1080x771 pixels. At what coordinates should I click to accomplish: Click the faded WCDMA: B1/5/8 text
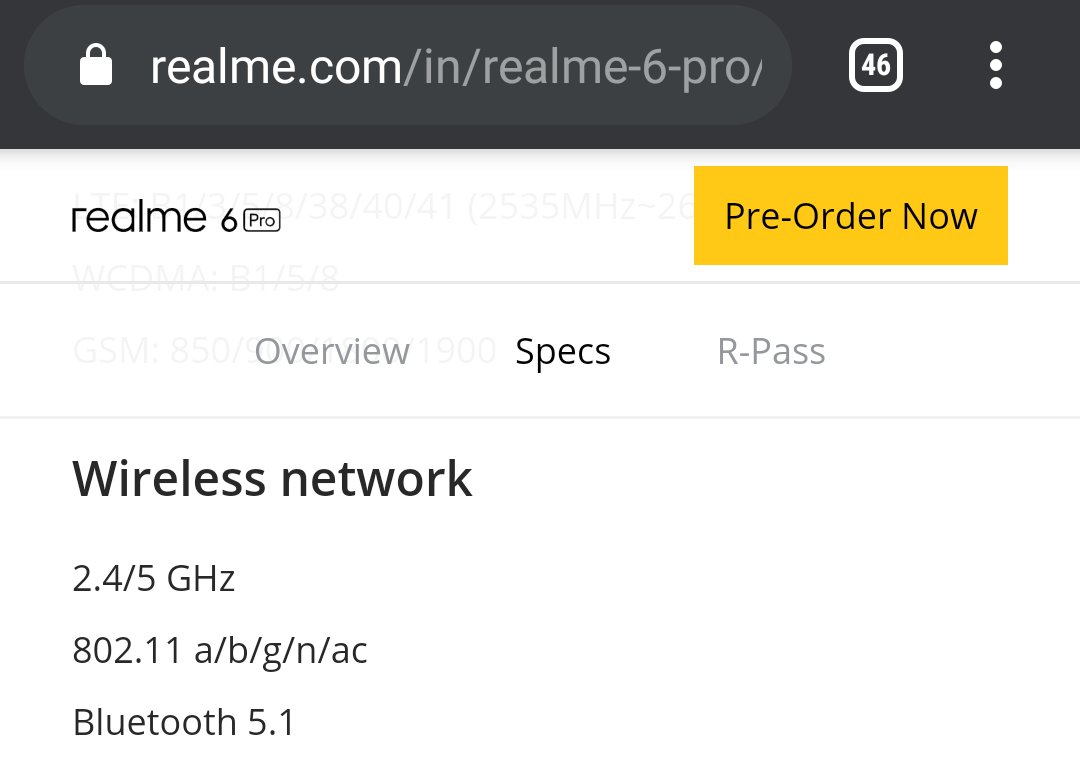[206, 278]
